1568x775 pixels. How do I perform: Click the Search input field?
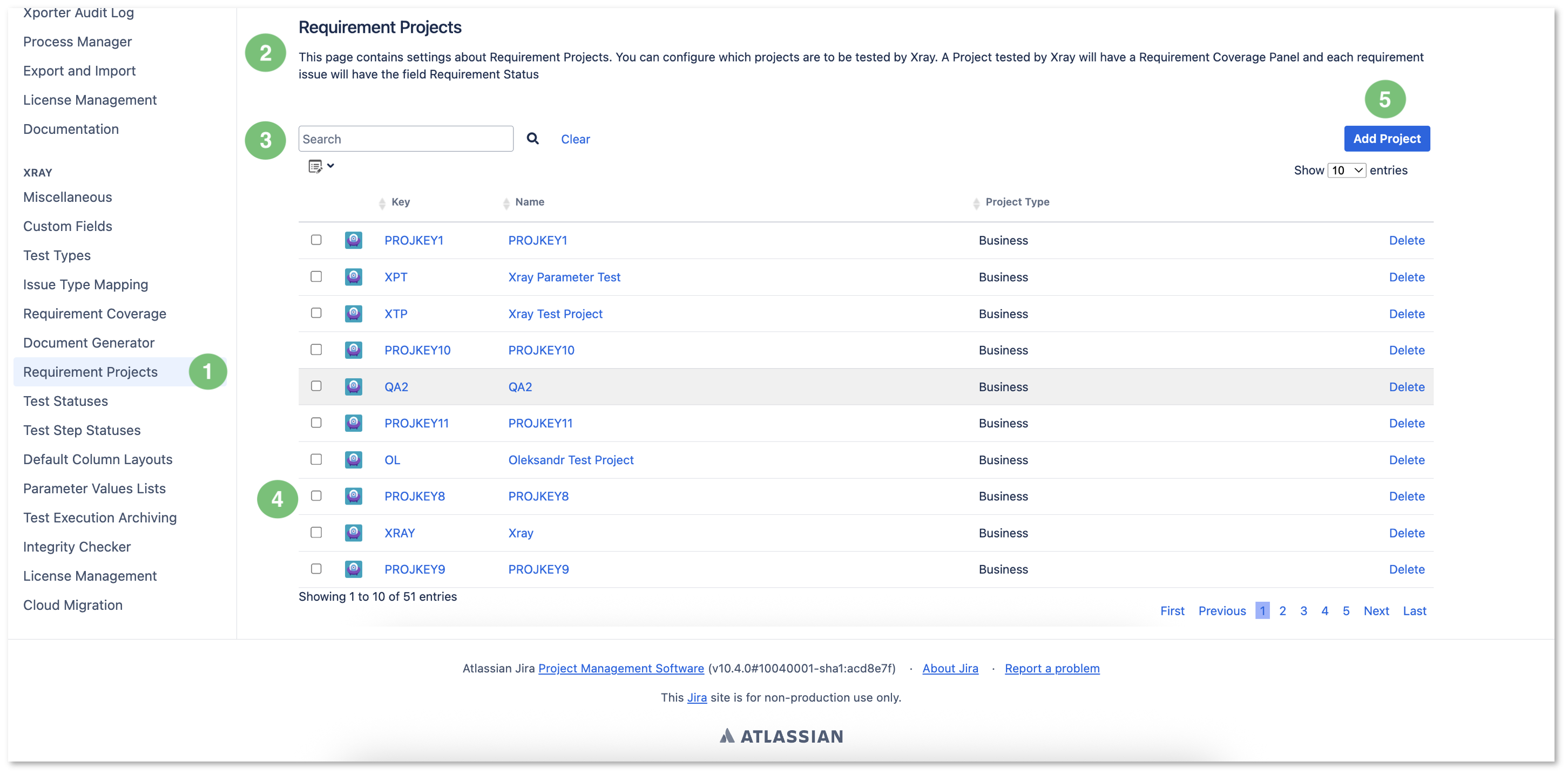406,139
